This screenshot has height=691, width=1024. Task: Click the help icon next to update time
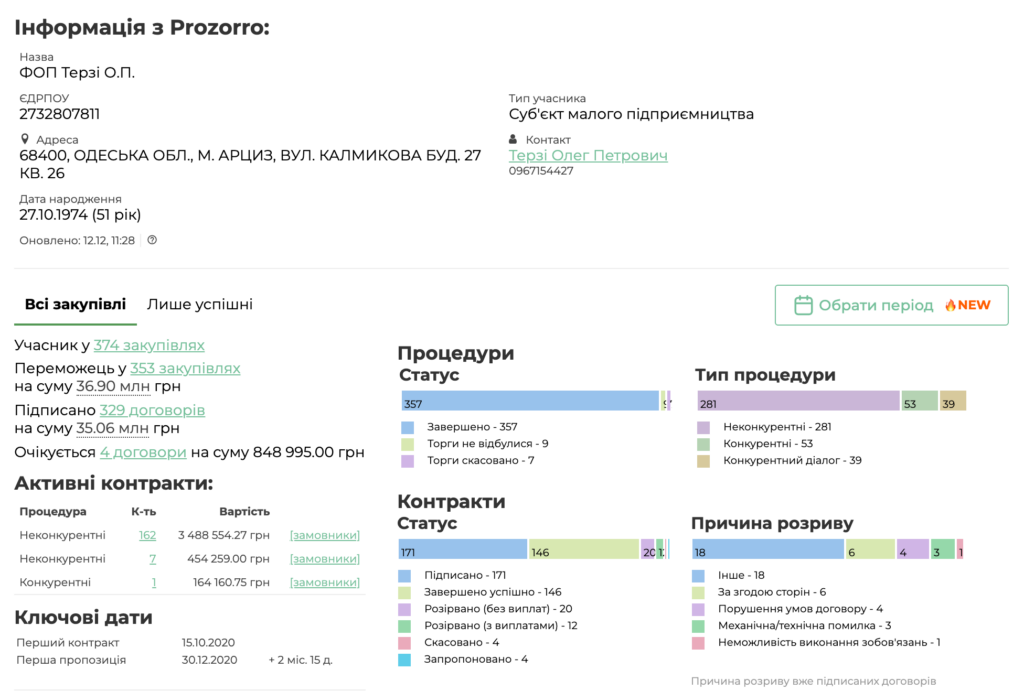point(152,240)
